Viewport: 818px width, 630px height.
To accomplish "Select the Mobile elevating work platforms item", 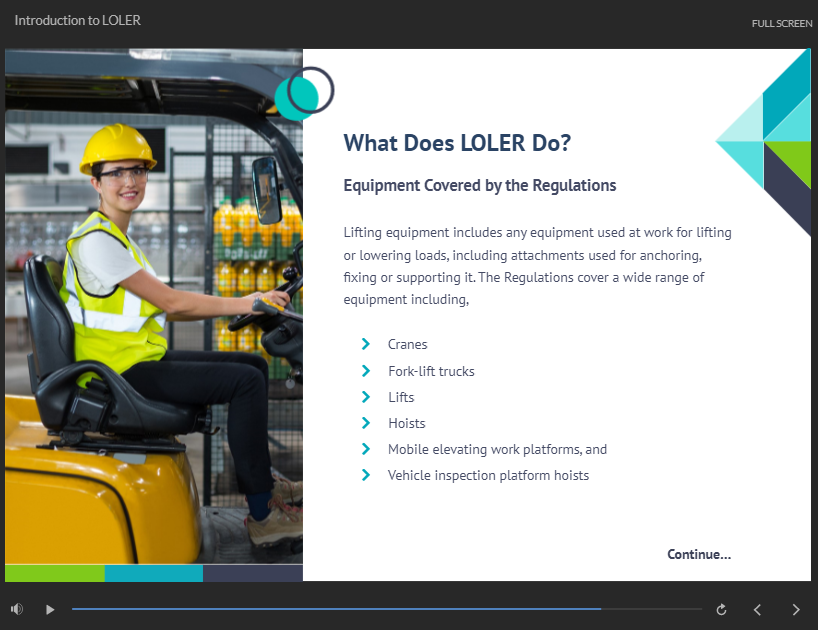I will click(497, 449).
